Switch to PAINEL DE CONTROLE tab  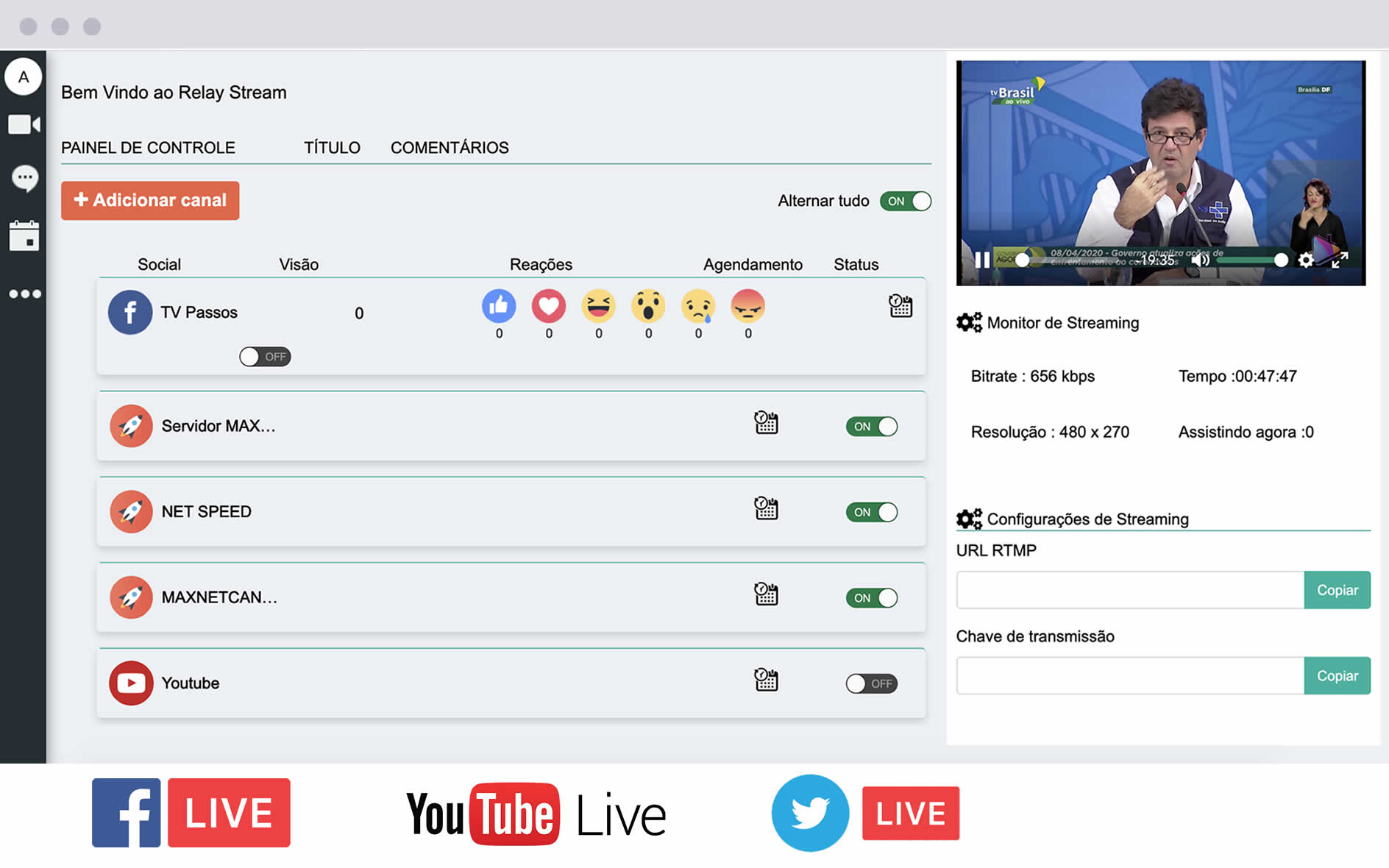tap(148, 148)
